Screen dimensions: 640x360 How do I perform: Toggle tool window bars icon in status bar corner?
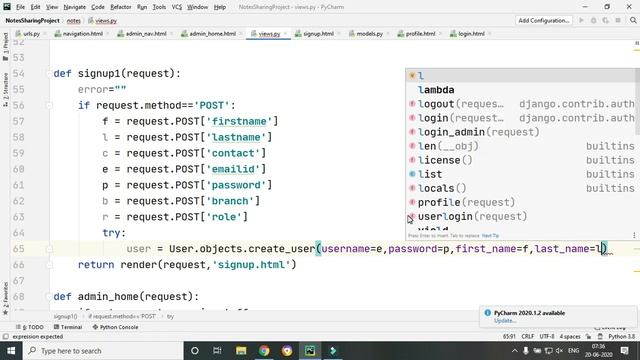pos(5,337)
